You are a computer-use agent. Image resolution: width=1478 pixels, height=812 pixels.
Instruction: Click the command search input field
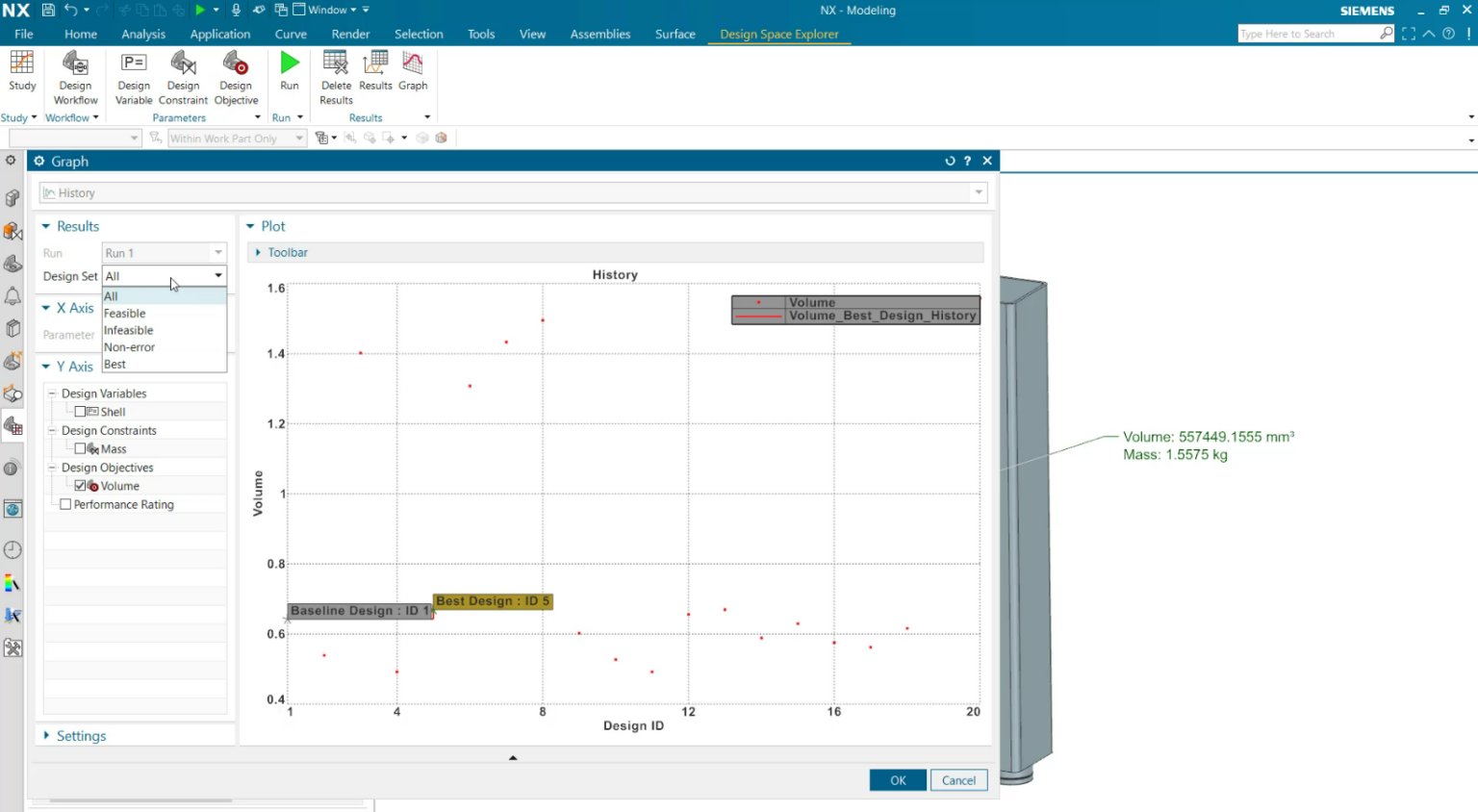tap(1307, 34)
